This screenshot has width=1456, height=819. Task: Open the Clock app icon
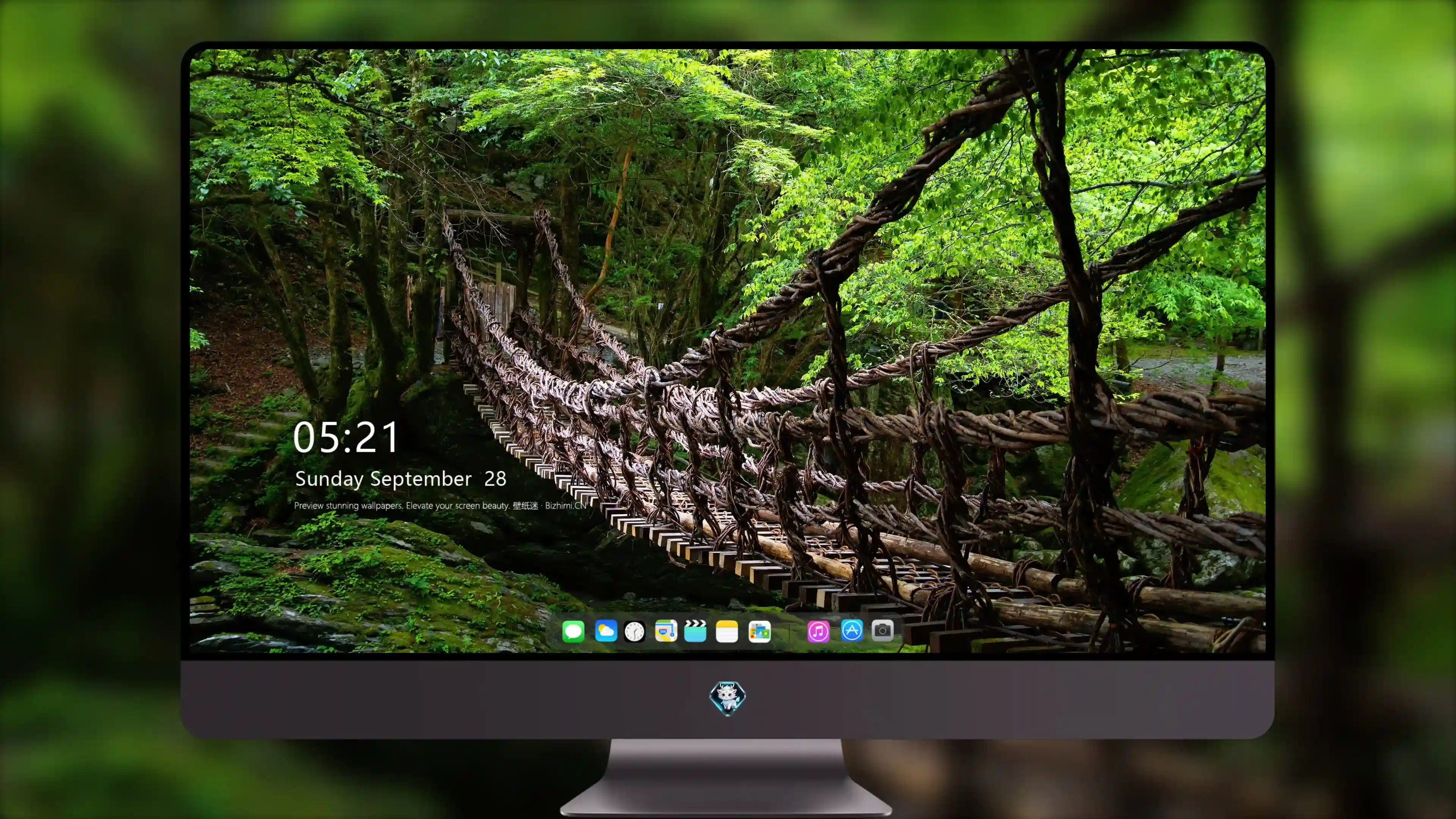(634, 631)
